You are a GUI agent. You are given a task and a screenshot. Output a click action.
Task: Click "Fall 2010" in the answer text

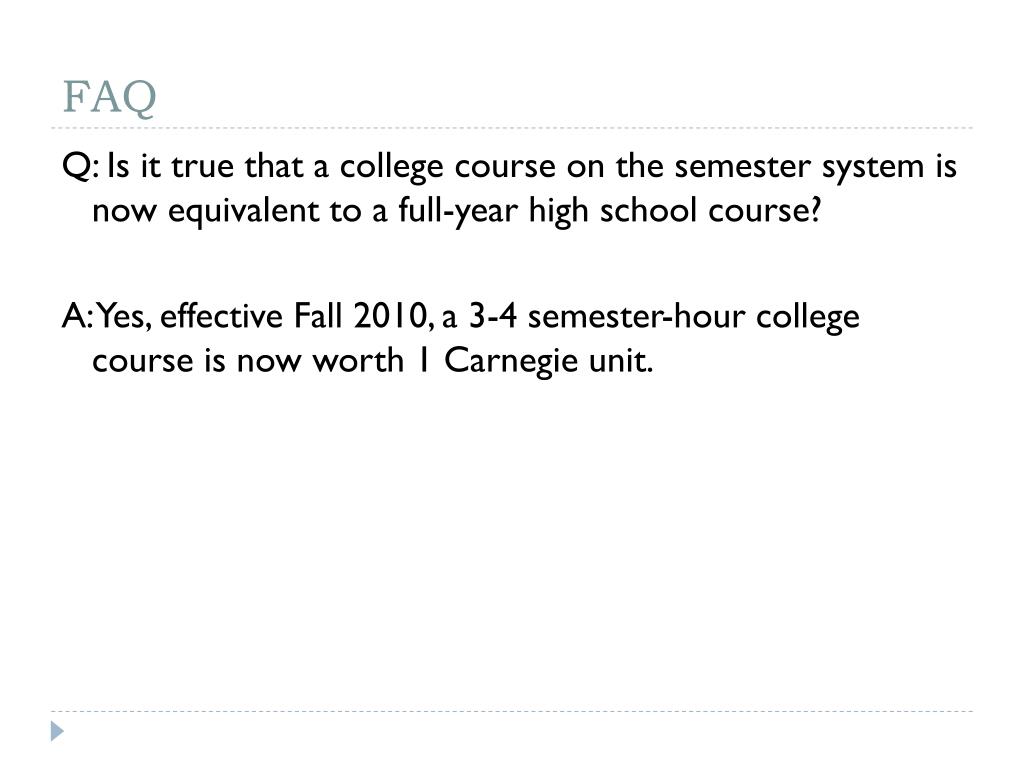click(x=359, y=316)
